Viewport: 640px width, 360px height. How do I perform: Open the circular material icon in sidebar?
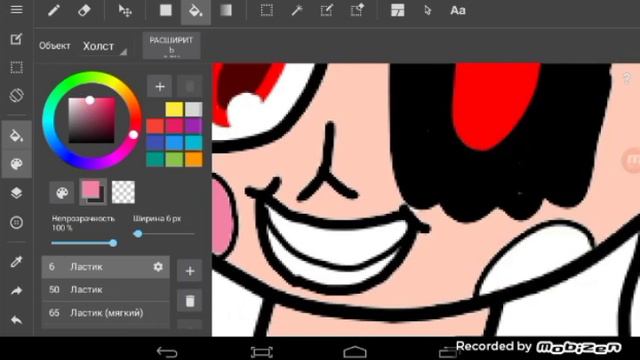16,222
